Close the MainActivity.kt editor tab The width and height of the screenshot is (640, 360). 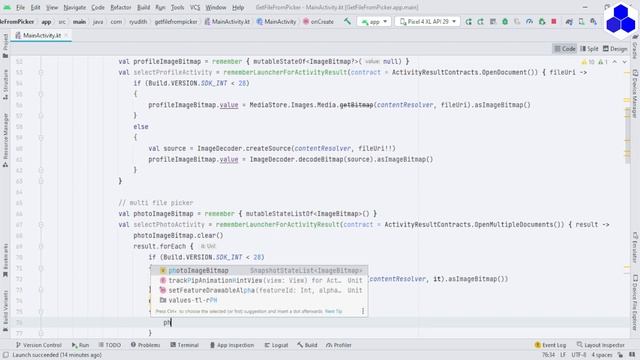point(66,36)
